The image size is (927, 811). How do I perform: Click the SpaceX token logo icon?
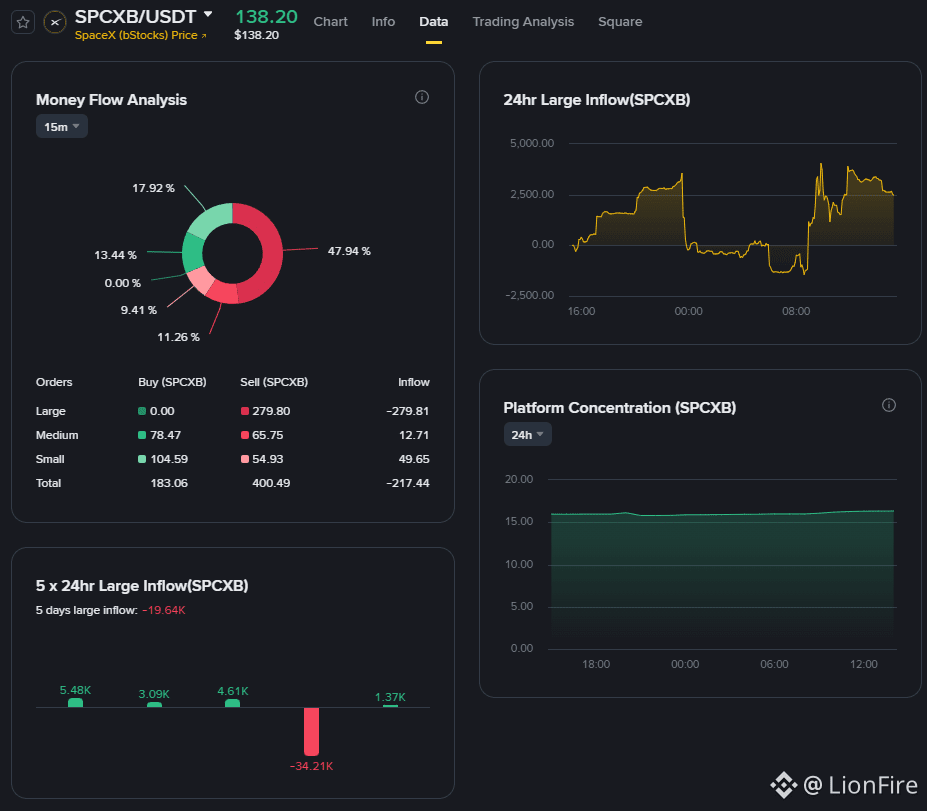pyautogui.click(x=55, y=22)
